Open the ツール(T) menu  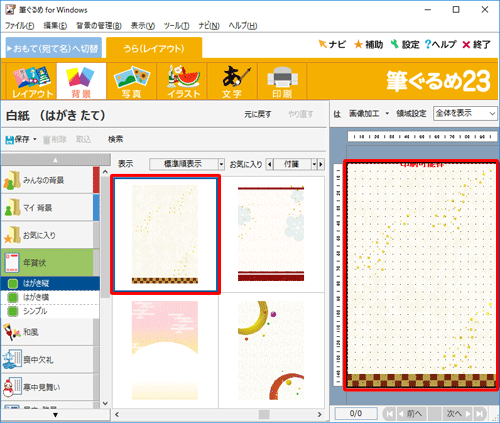tap(176, 26)
